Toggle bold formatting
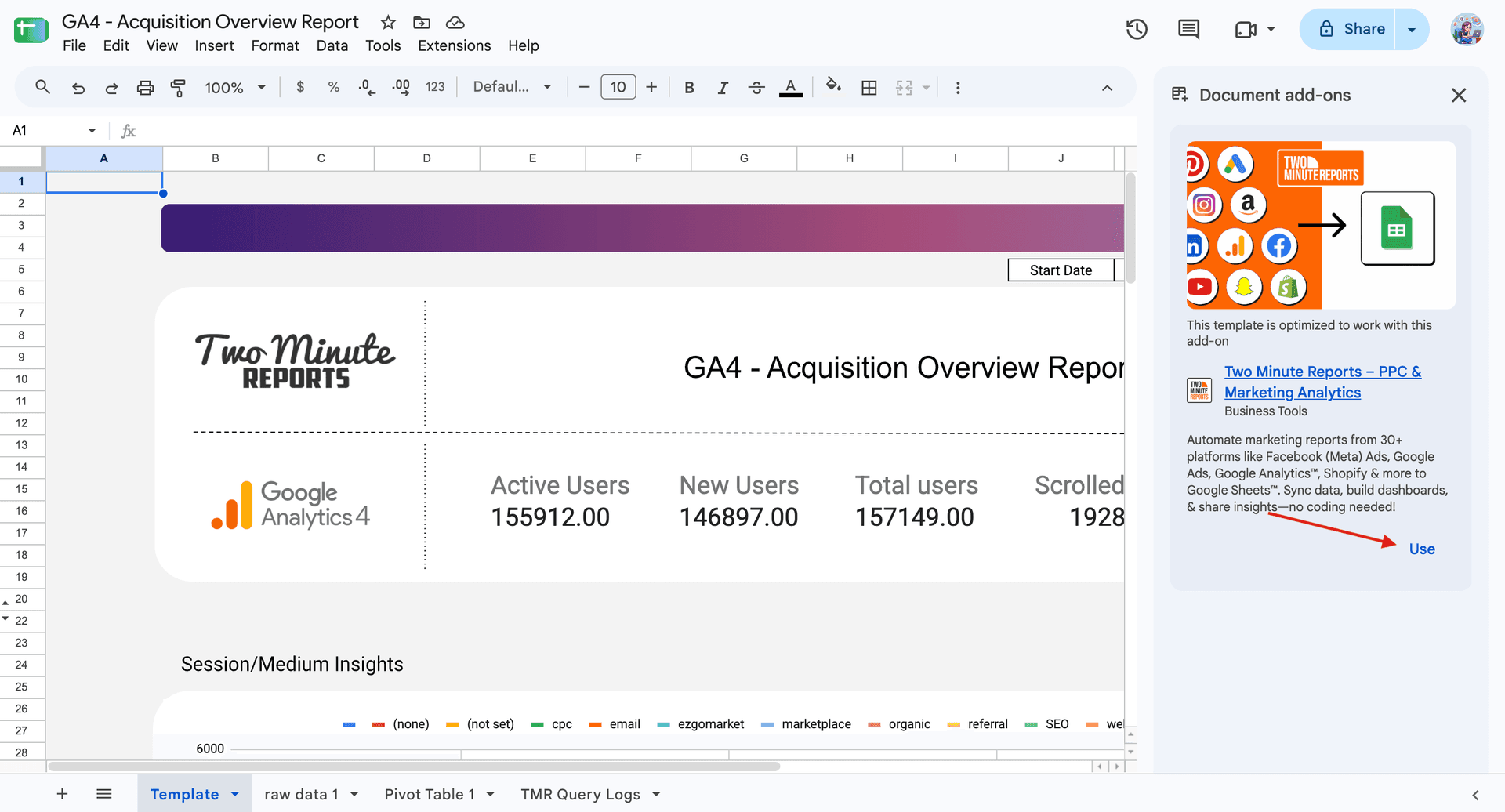 (x=689, y=88)
